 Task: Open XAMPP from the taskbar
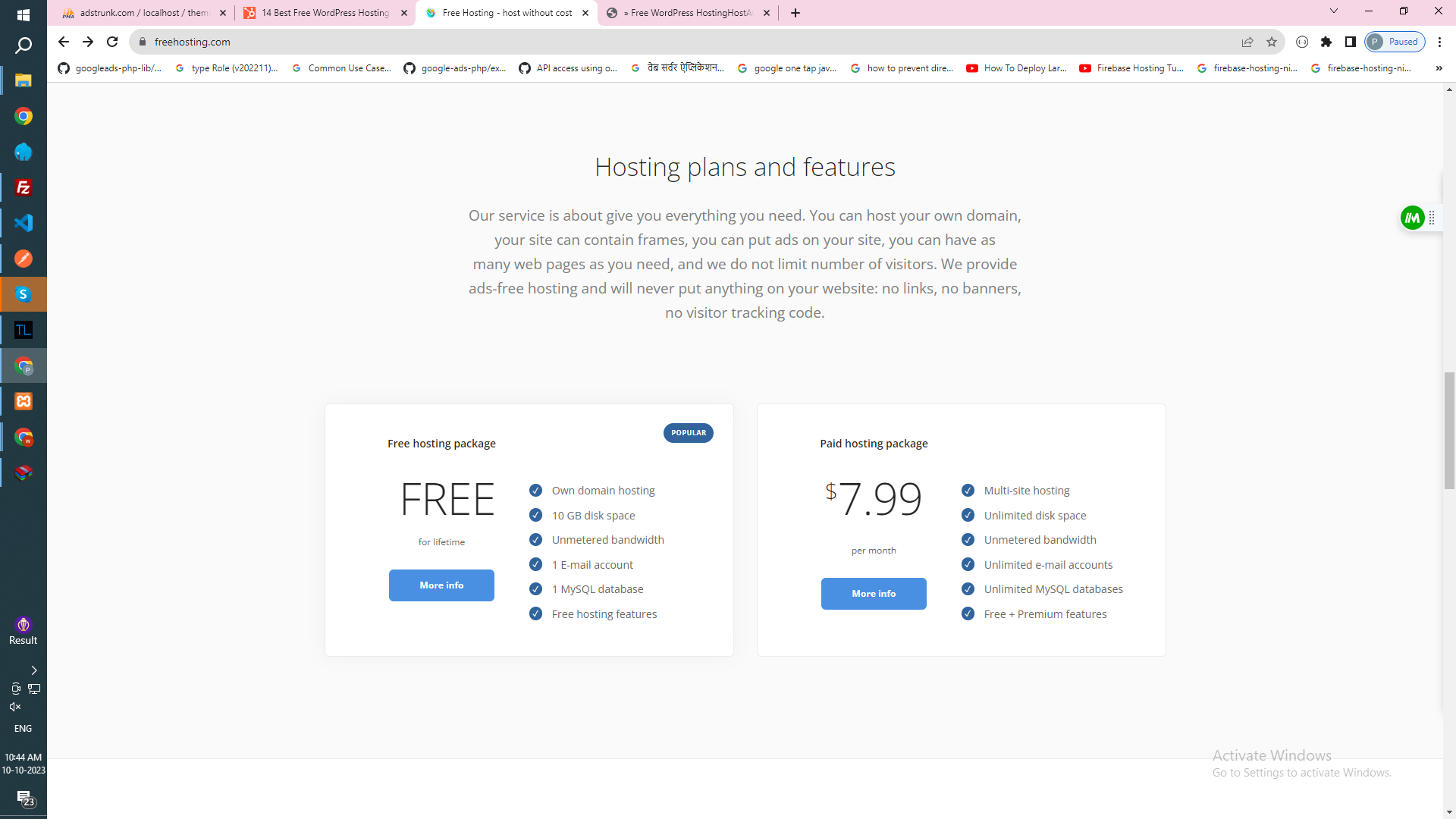24,401
